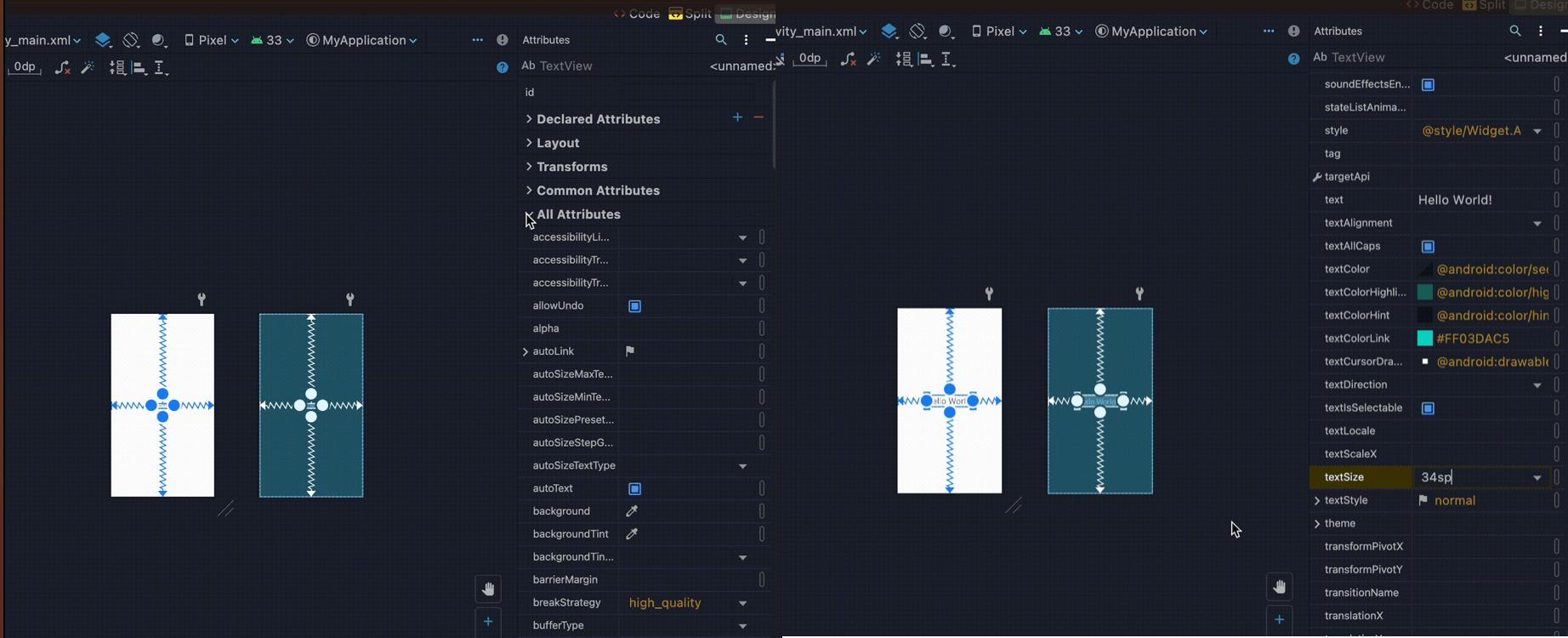The image size is (1568, 638).
Task: Open default margins 0dp in left editor
Action: (x=25, y=66)
